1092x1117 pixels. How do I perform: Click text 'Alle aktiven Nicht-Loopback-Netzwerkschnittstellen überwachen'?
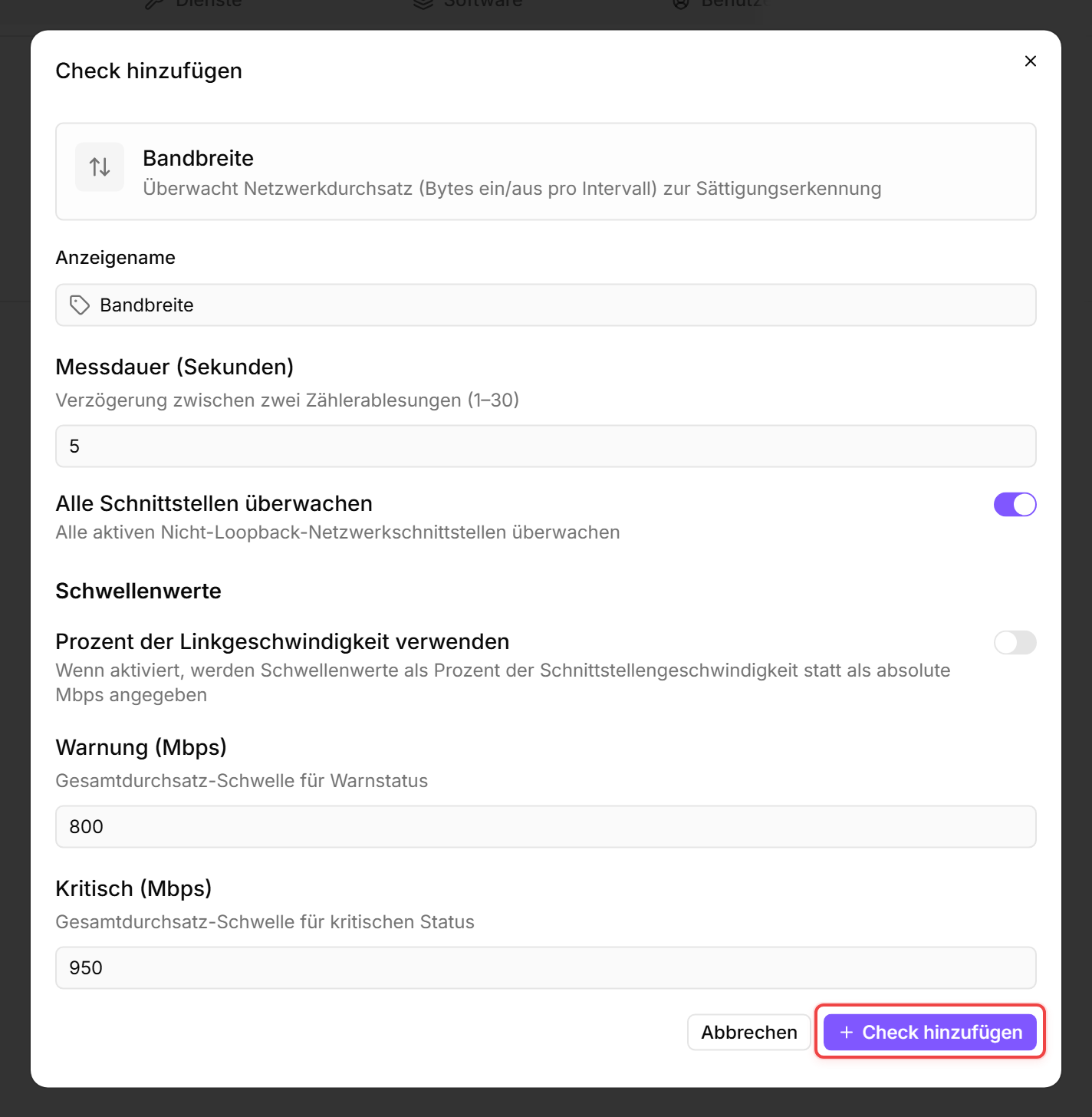tap(337, 532)
